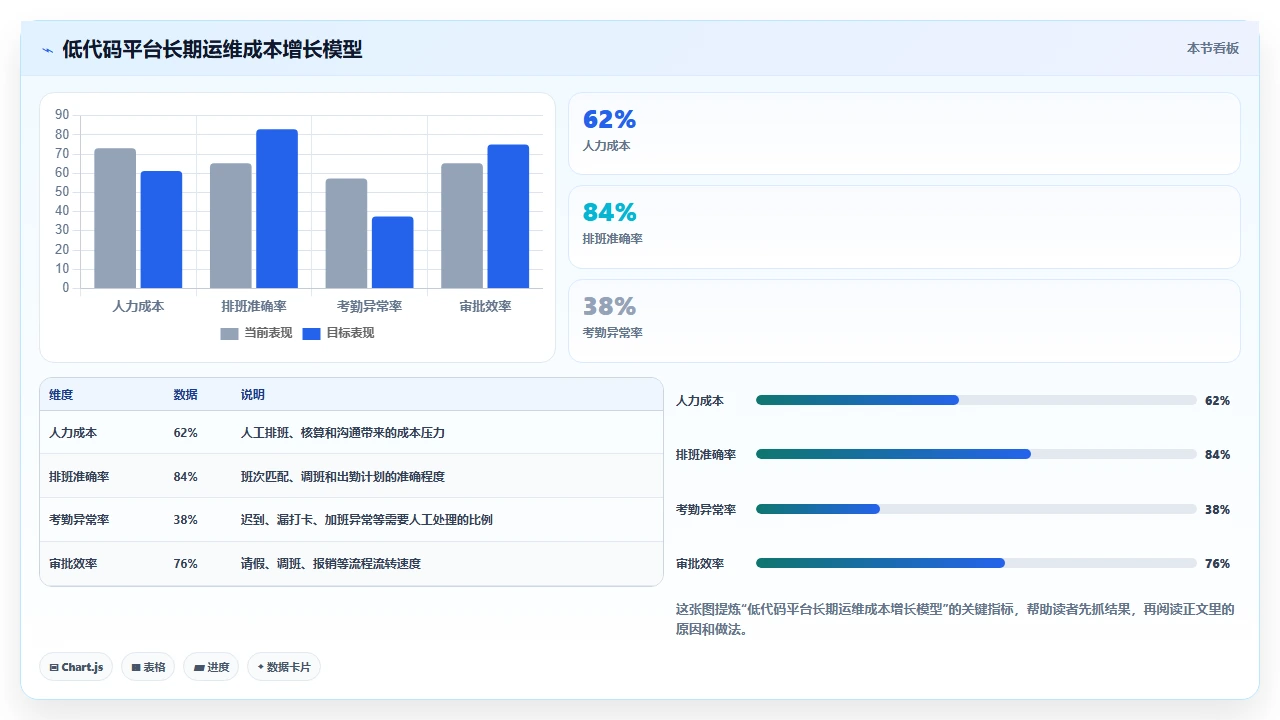Click the 84% value beside 排班准确率 progress
The height and width of the screenshot is (720, 1280).
(x=1217, y=455)
